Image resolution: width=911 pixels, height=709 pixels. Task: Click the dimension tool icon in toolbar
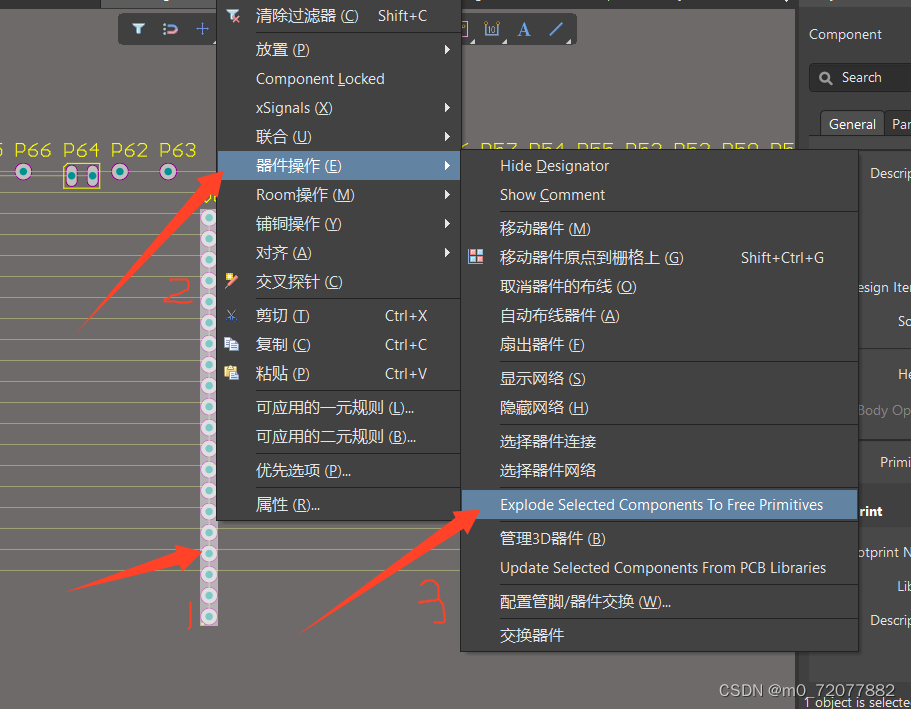point(492,29)
